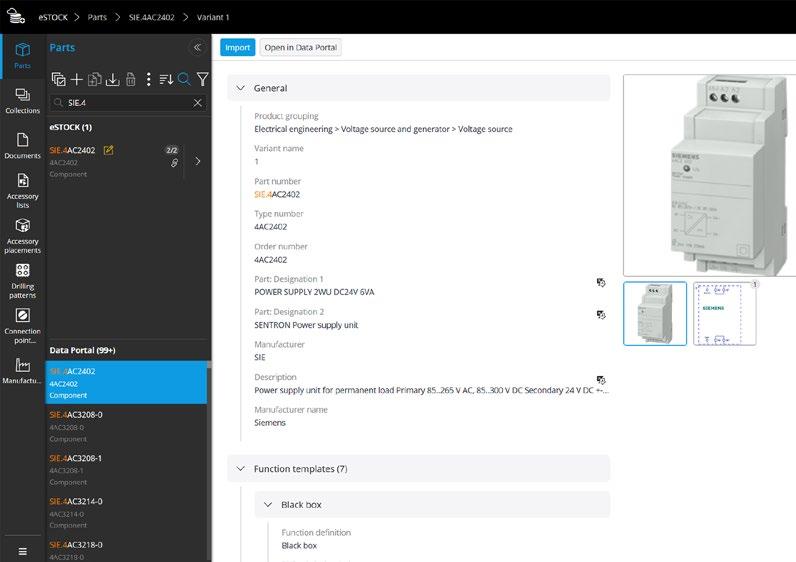Click the Description value starting Power supply unit

(x=432, y=390)
